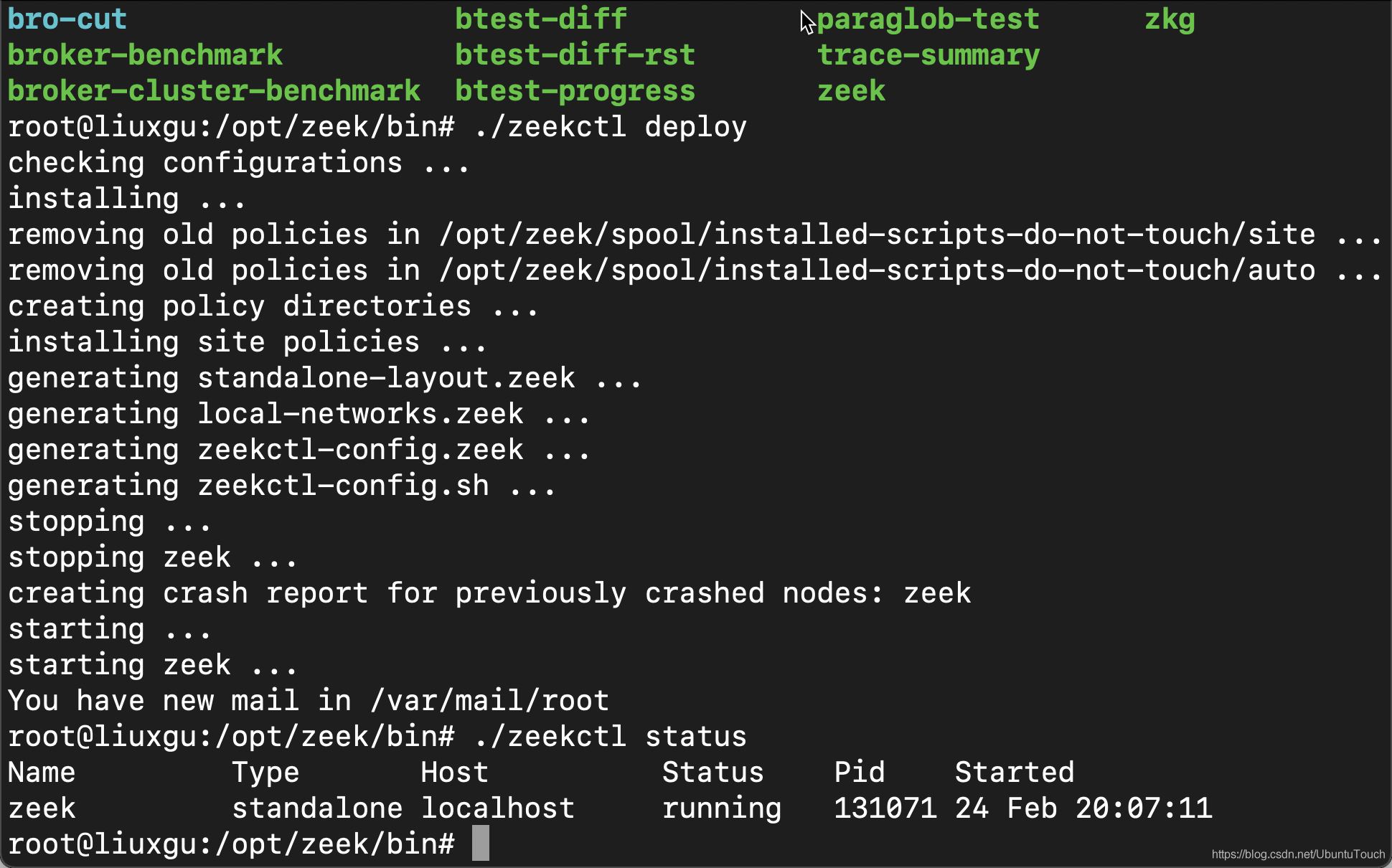Click the zkg executable name

(x=1169, y=19)
